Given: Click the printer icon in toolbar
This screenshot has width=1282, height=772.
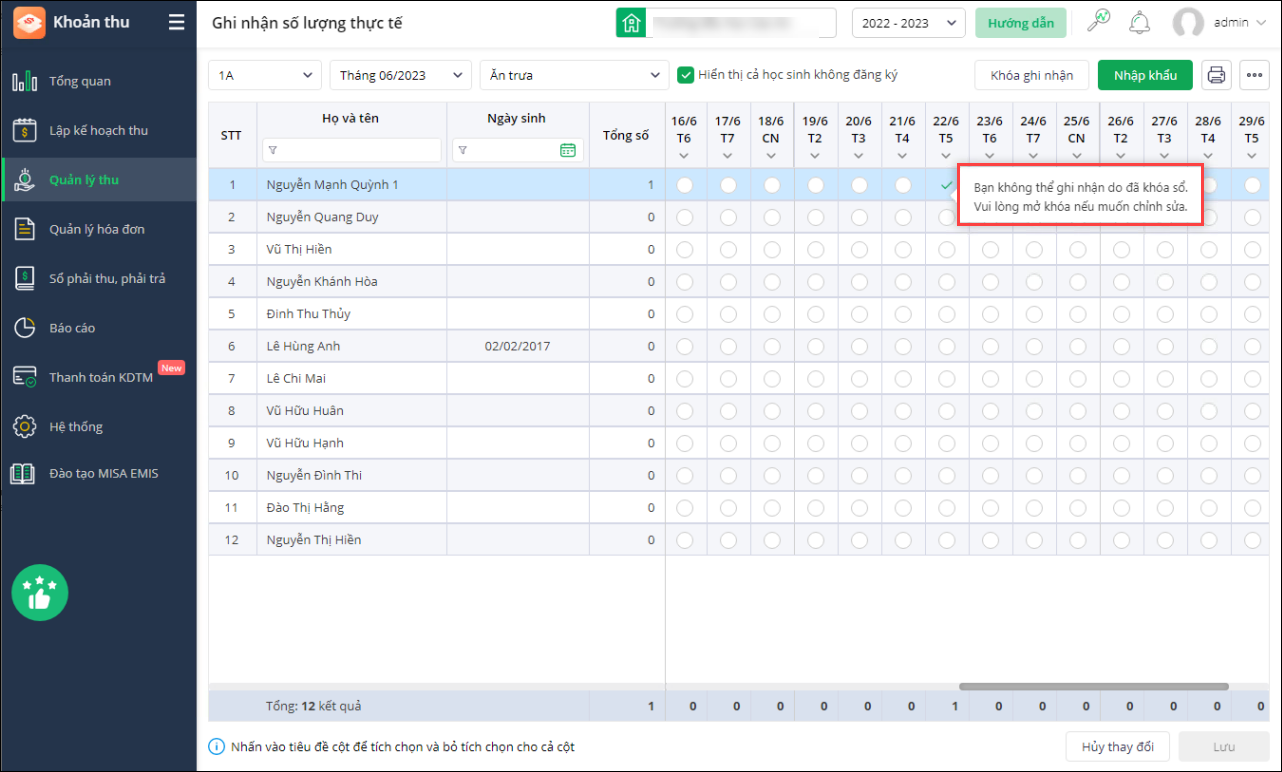Looking at the screenshot, I should 1216,75.
